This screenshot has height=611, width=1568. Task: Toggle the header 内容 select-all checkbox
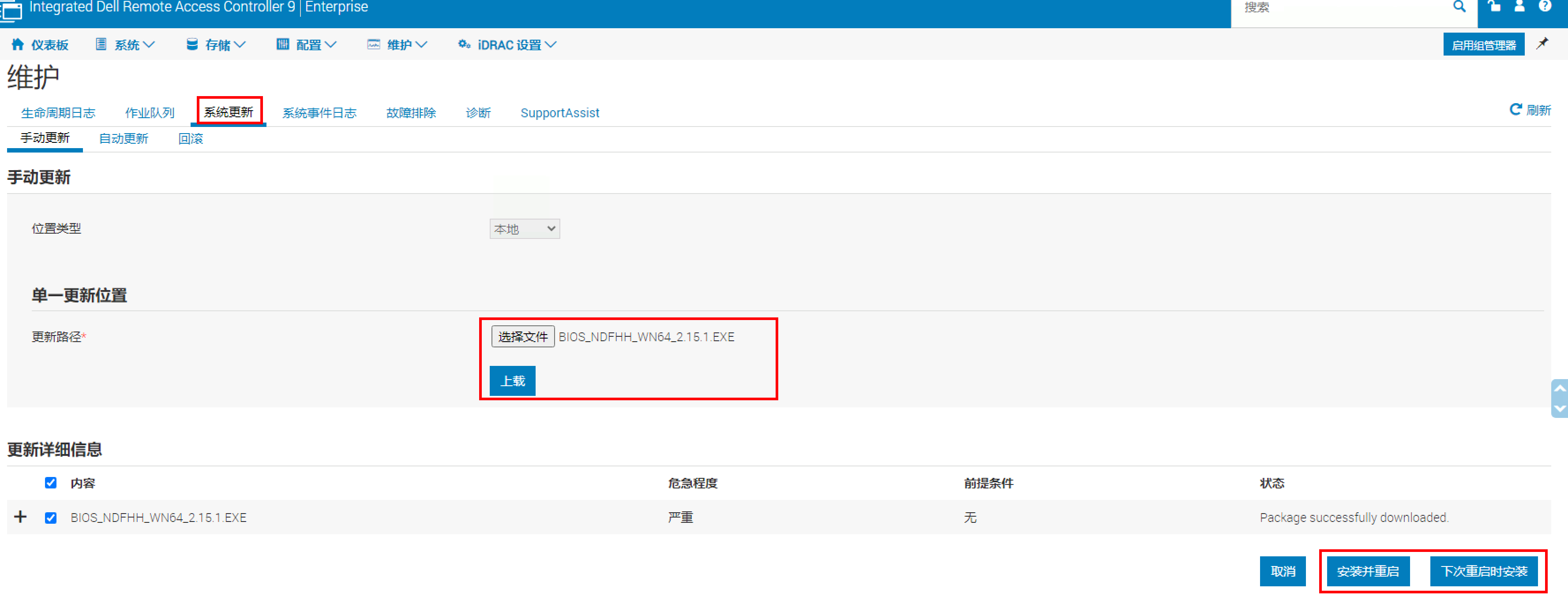click(x=51, y=483)
